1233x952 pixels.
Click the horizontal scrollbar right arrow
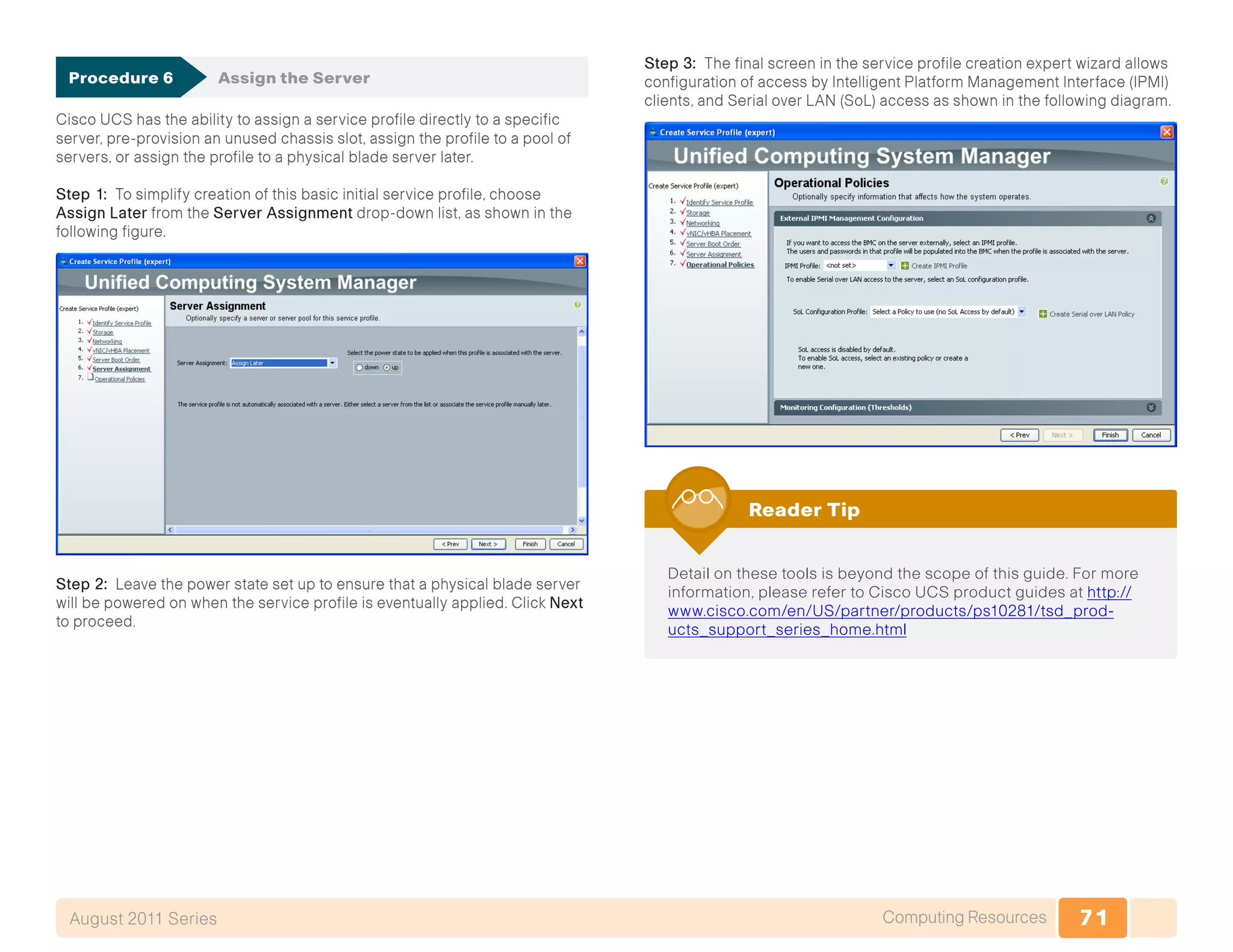[572, 530]
